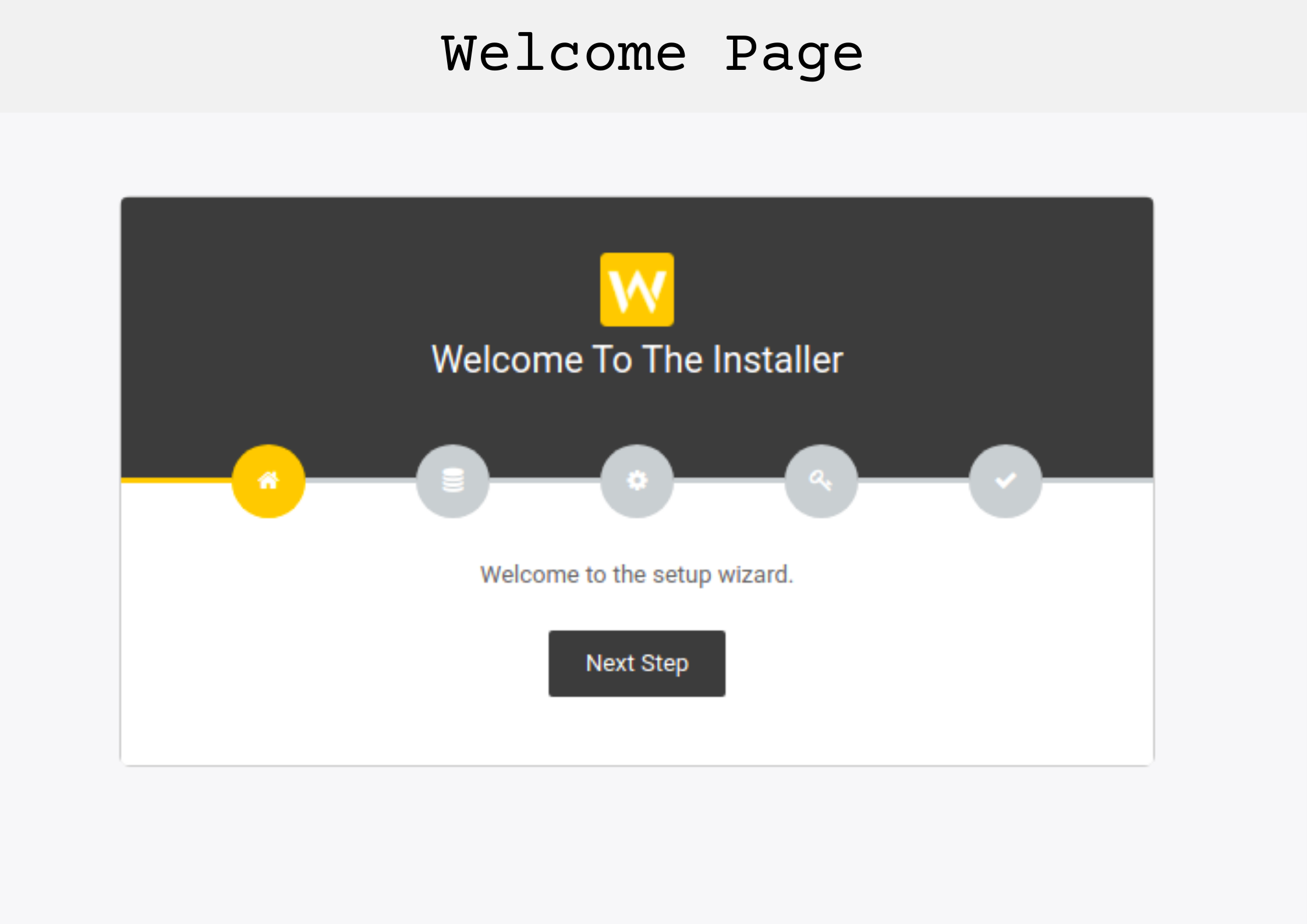The image size is (1307, 924).
Task: Click the word 'Welcome' in the installer heading
Action: (x=507, y=359)
